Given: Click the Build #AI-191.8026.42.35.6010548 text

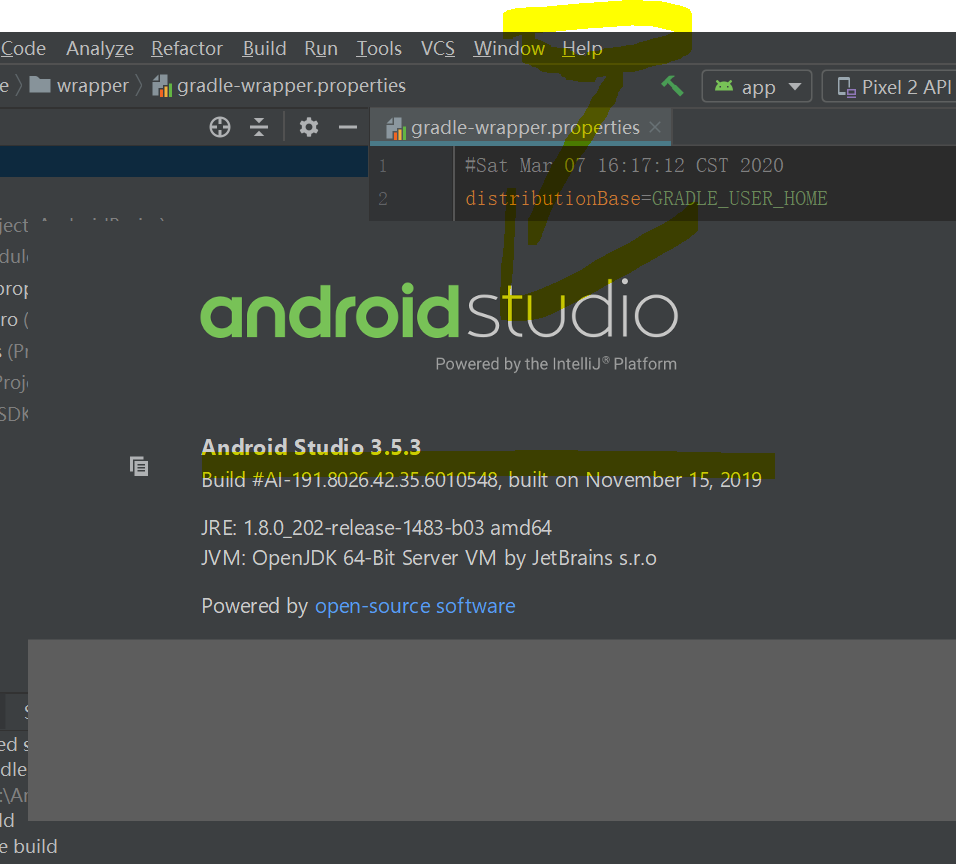Looking at the screenshot, I should point(350,480).
